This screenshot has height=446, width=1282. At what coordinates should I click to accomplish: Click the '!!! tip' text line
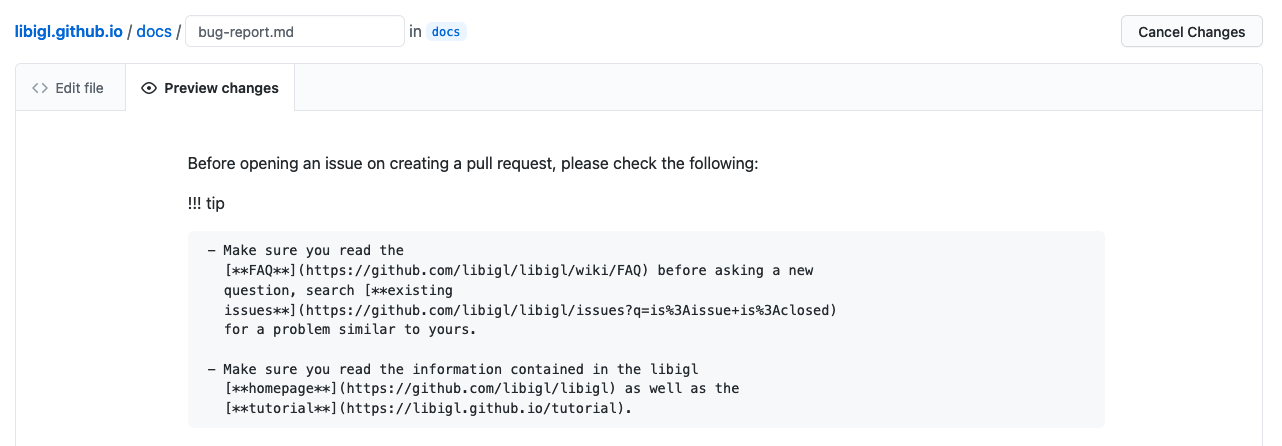coord(206,203)
